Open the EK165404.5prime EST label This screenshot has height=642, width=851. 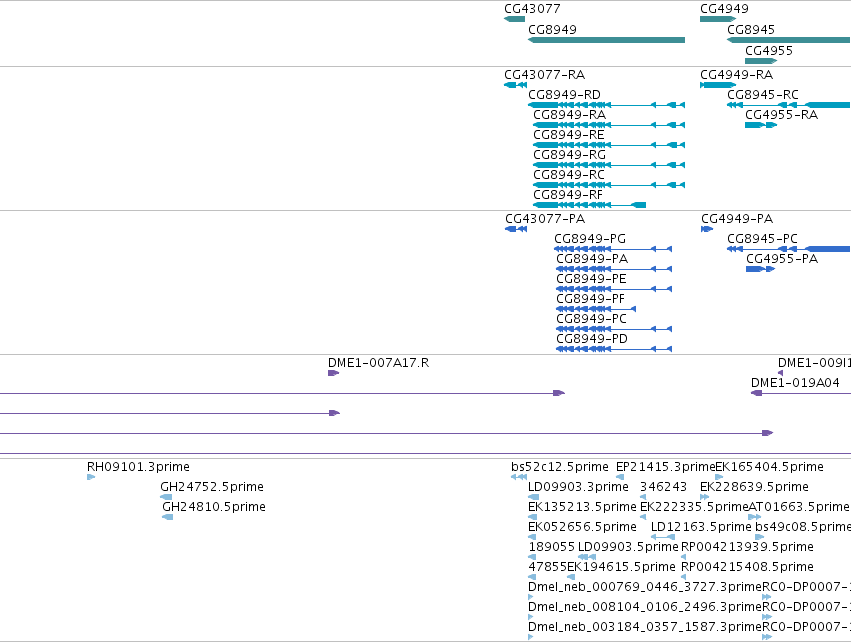770,467
